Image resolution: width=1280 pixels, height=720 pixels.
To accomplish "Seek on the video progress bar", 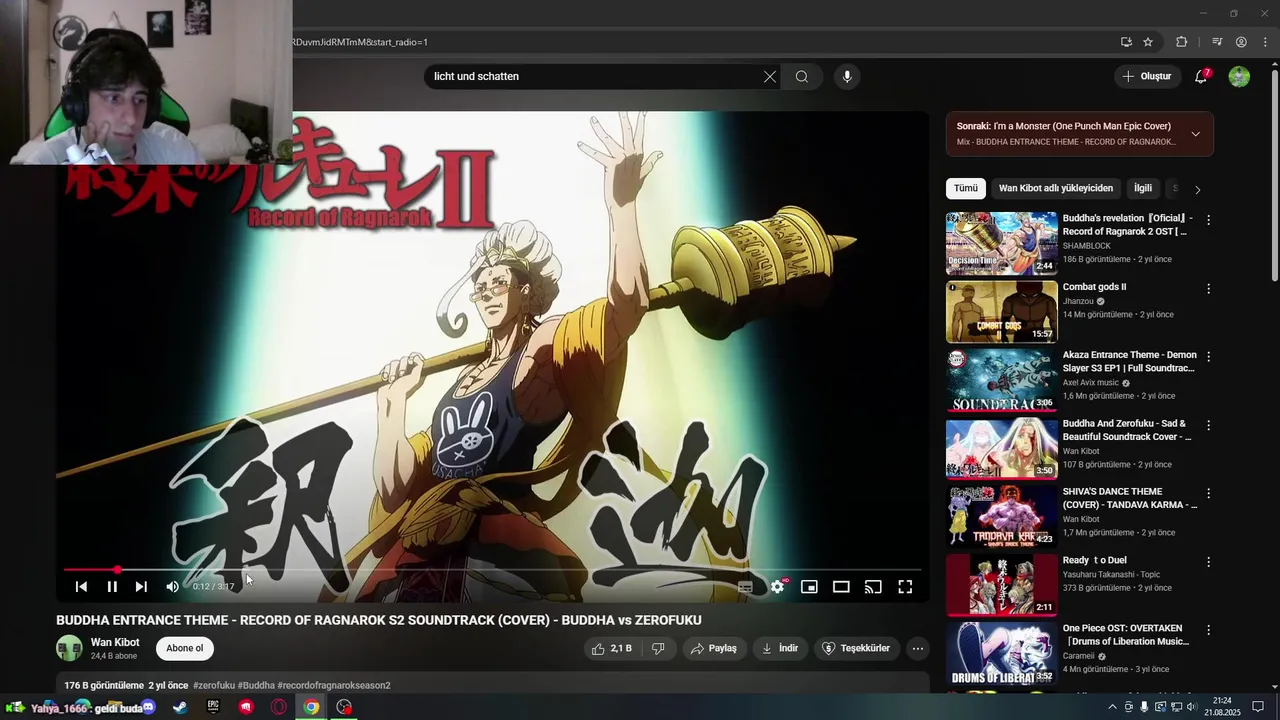I will pos(492,570).
